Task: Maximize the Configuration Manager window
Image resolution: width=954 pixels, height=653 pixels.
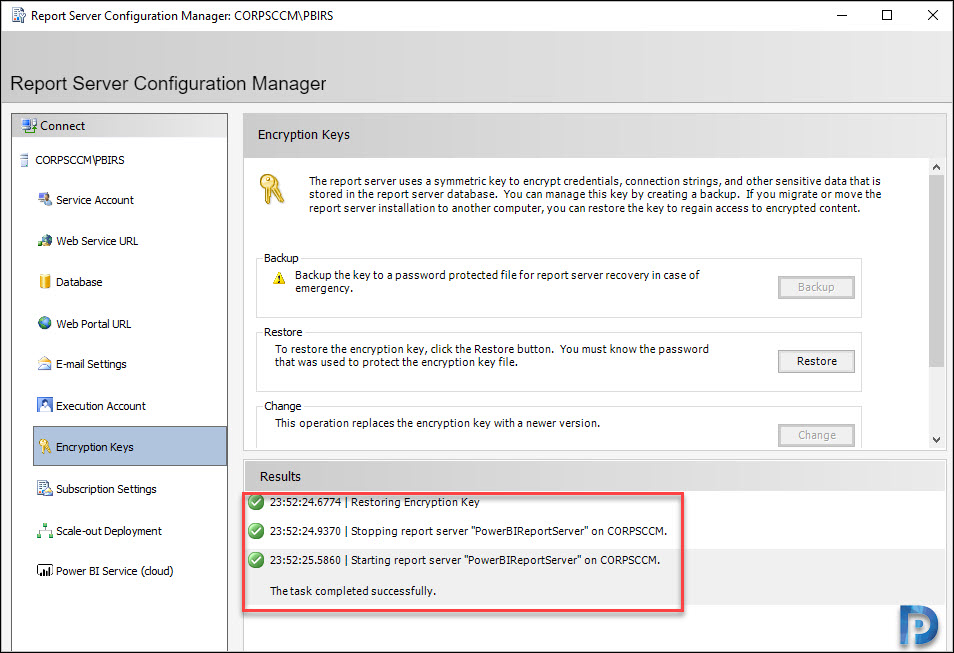Action: 887,15
